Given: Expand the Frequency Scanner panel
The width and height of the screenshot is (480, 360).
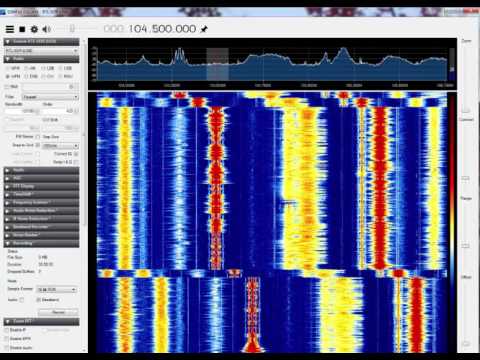Looking at the screenshot, I should point(41,203).
